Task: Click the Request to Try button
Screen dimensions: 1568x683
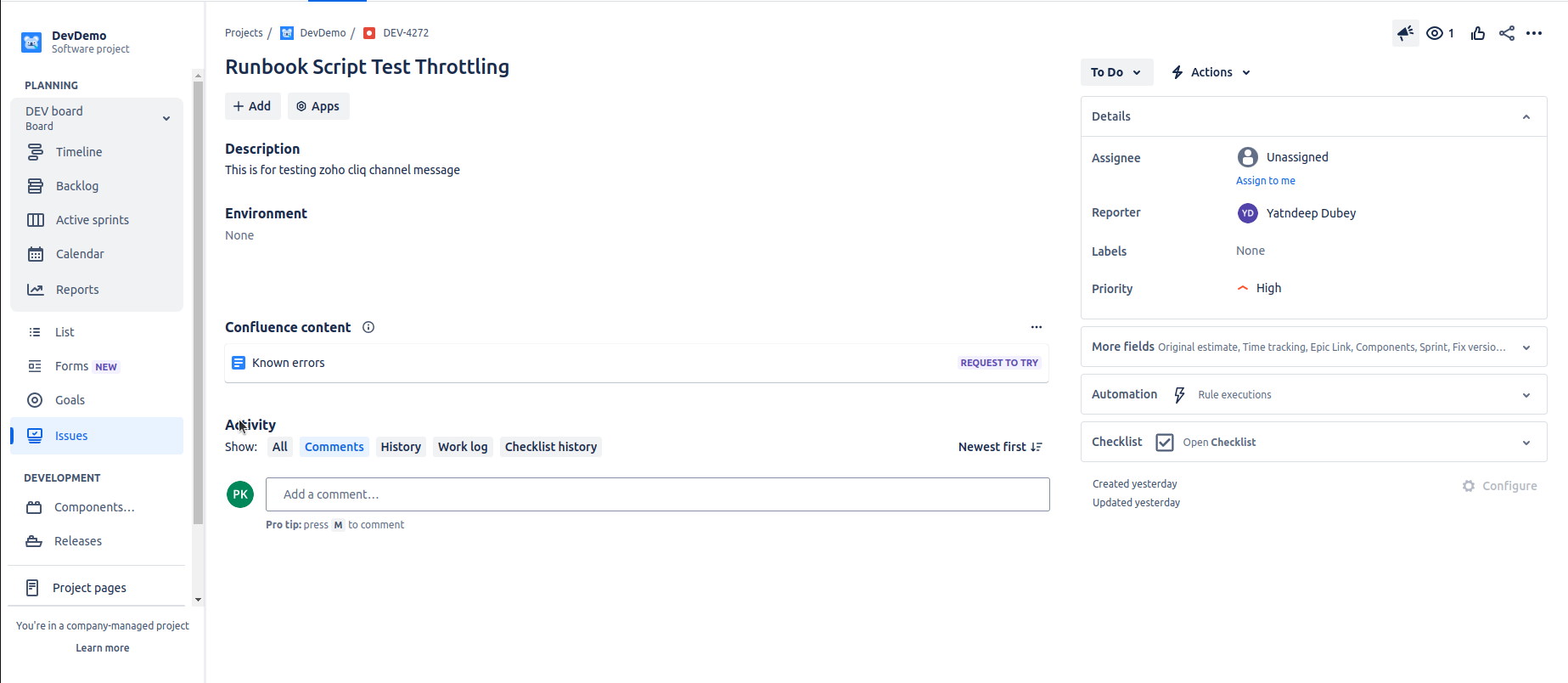Action: pyautogui.click(x=999, y=363)
